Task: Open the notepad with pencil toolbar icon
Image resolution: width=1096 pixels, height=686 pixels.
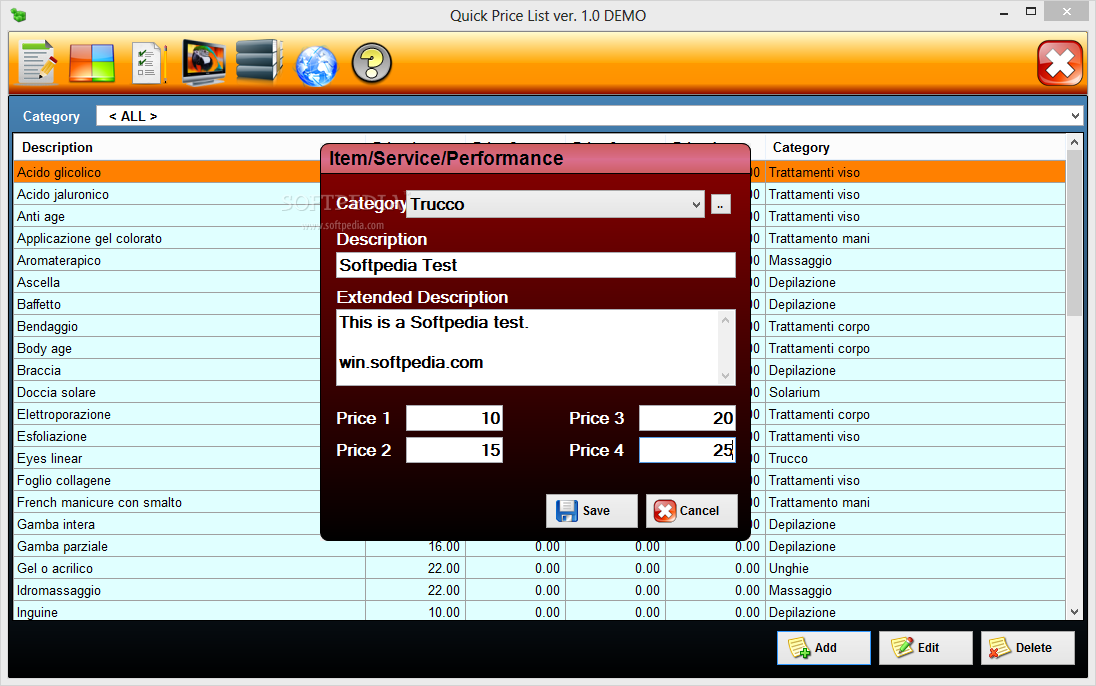Action: (38, 63)
